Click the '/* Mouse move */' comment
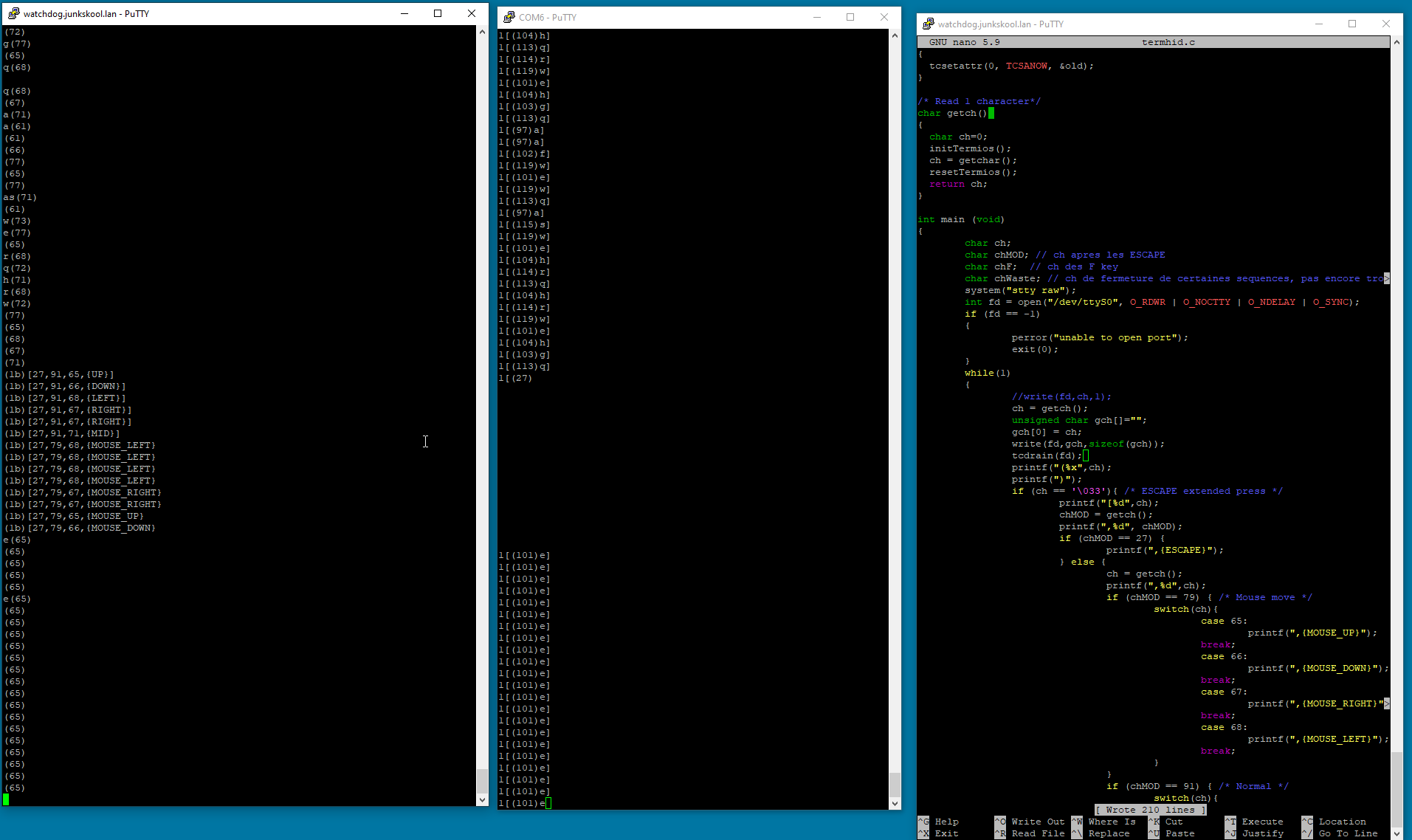1412x840 pixels. 1266,597
